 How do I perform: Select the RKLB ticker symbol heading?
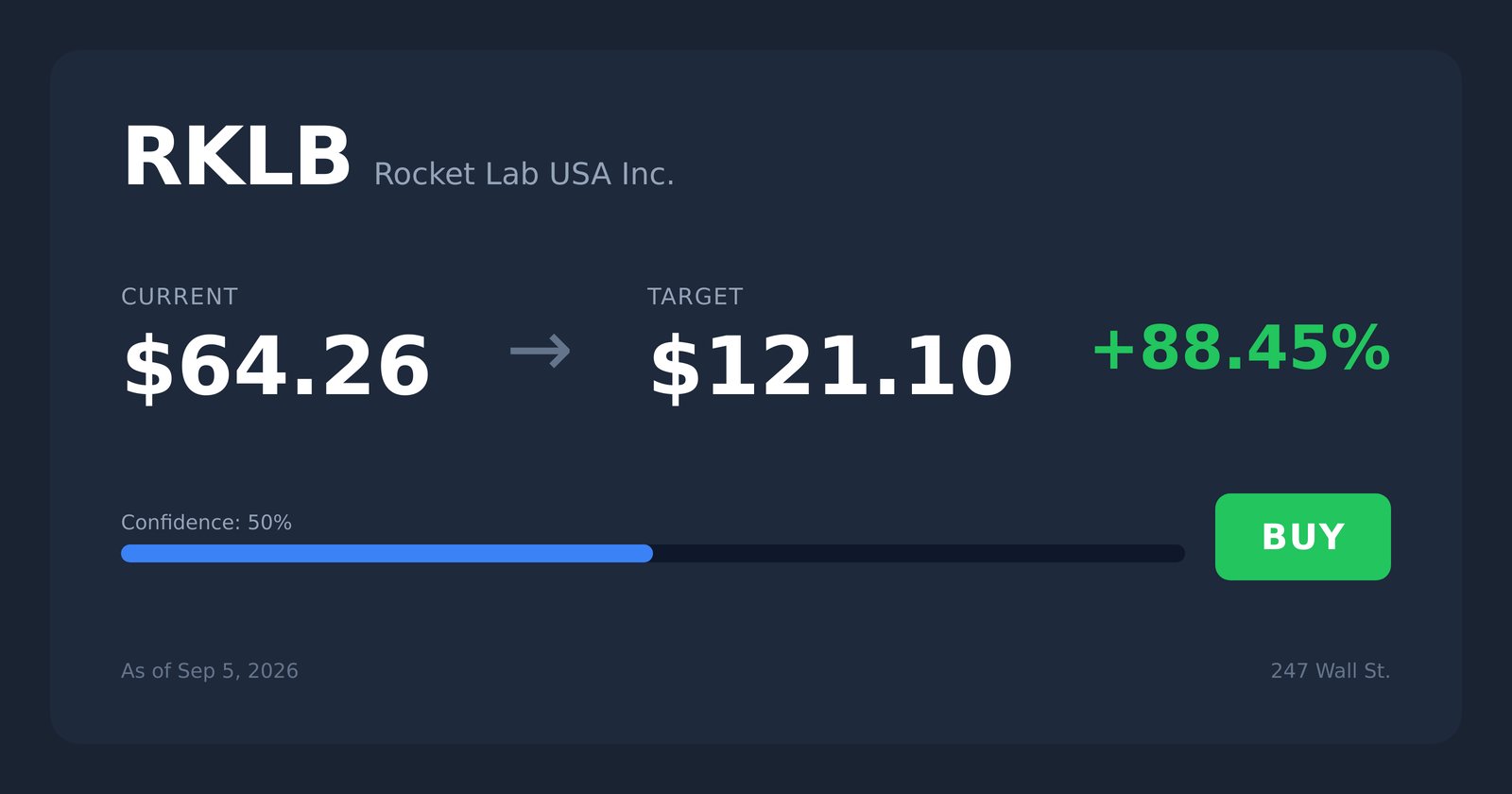236,158
